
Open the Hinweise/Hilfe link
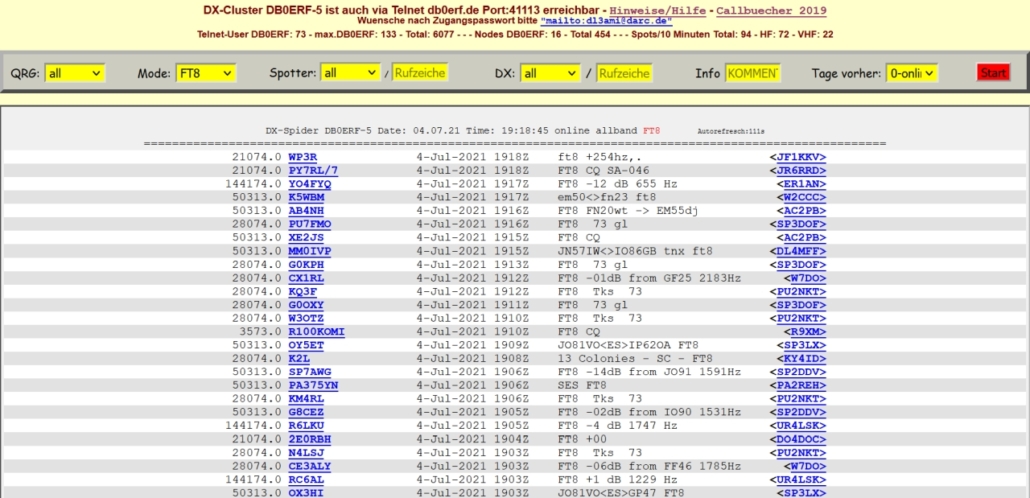[x=659, y=9]
